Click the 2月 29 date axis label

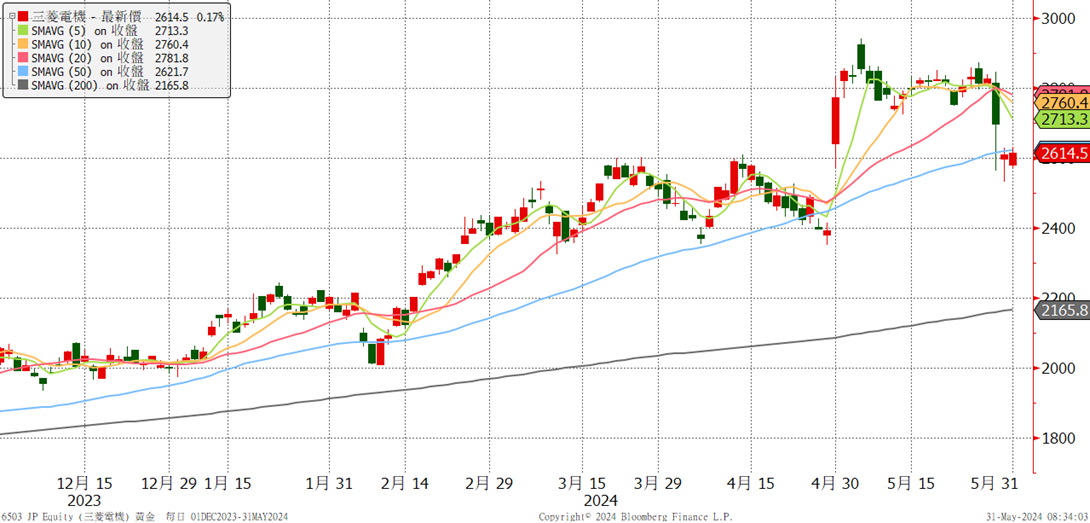(x=489, y=484)
